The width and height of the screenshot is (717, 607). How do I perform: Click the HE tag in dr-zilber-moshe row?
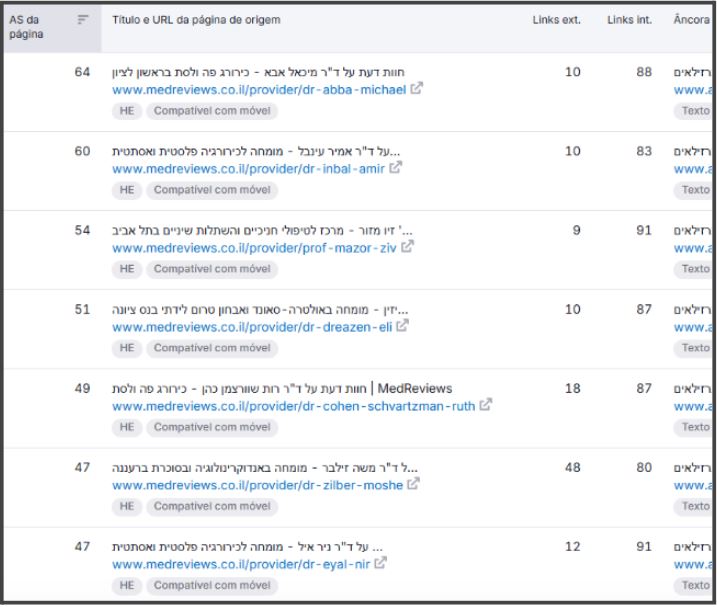tap(127, 506)
